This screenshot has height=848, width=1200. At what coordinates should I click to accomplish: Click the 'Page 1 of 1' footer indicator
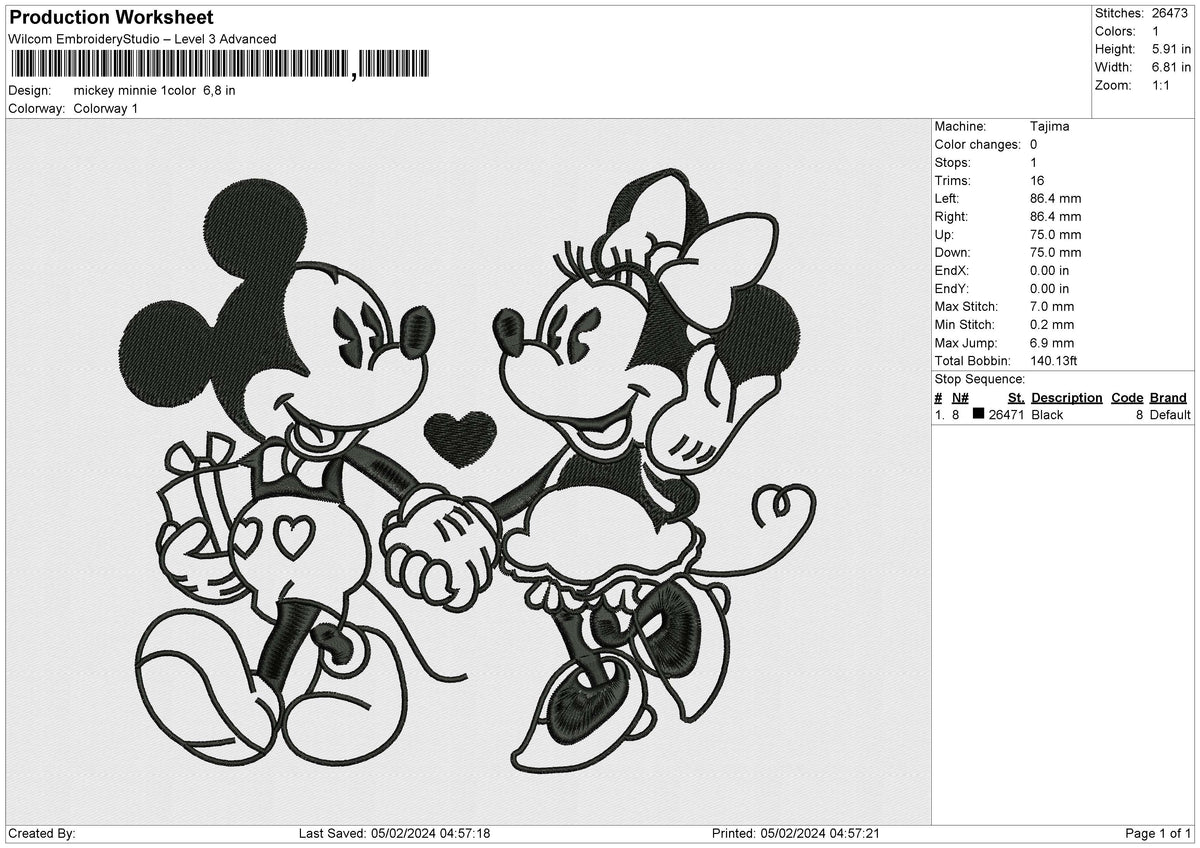tap(1158, 833)
